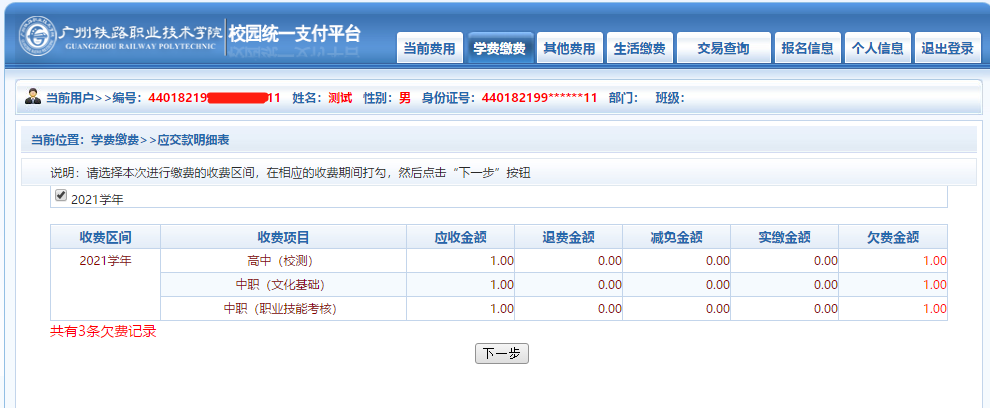Image resolution: width=990 pixels, height=408 pixels.
Task: Click the 应收金额 column header
Action: tap(460, 237)
